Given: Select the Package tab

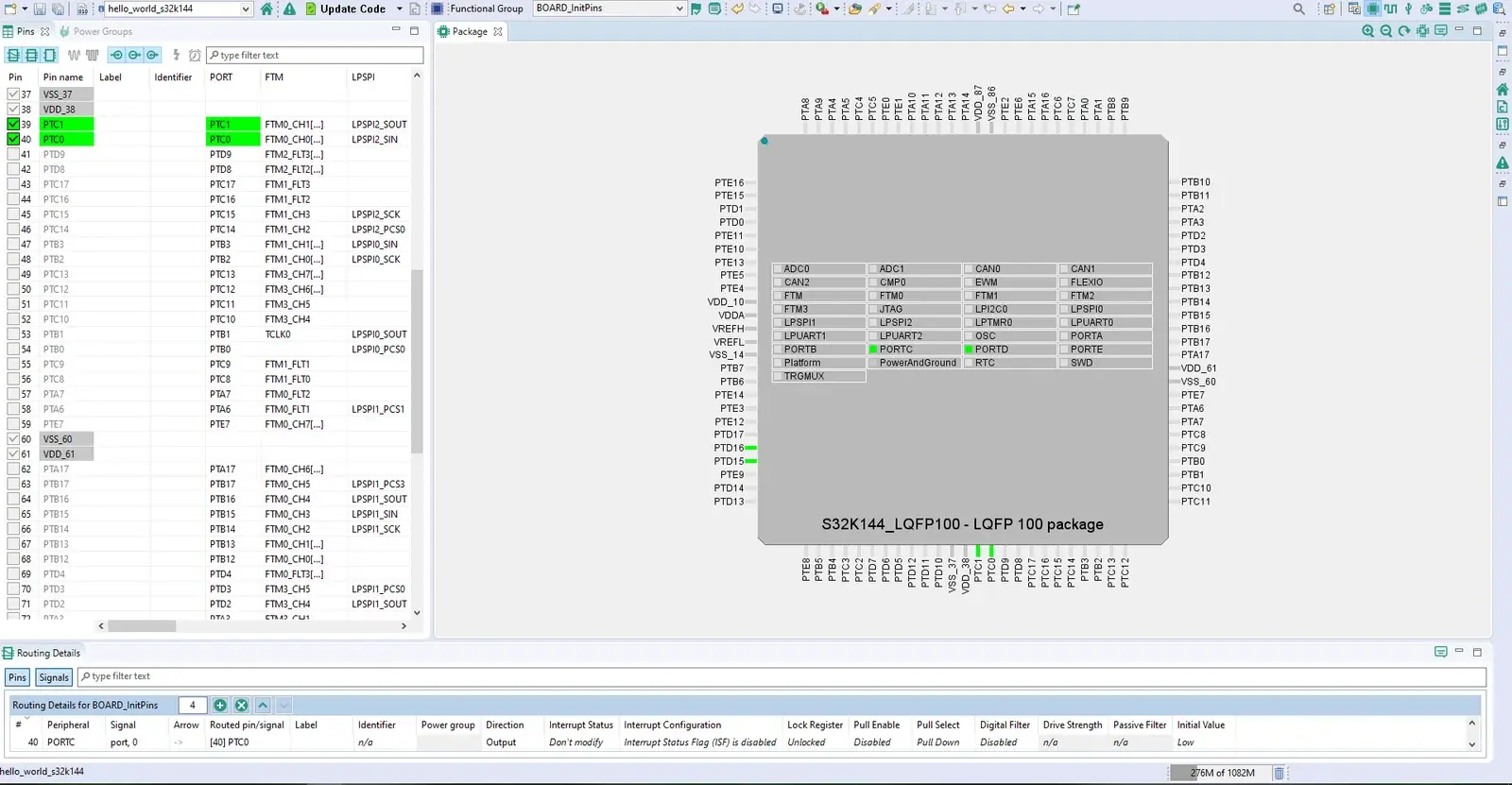Looking at the screenshot, I should click(469, 32).
